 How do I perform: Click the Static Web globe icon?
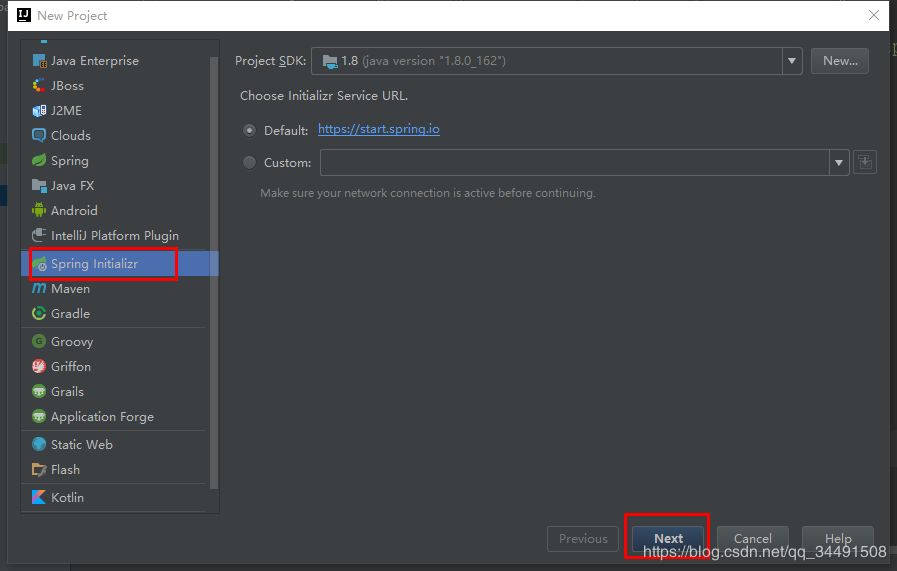pos(39,444)
